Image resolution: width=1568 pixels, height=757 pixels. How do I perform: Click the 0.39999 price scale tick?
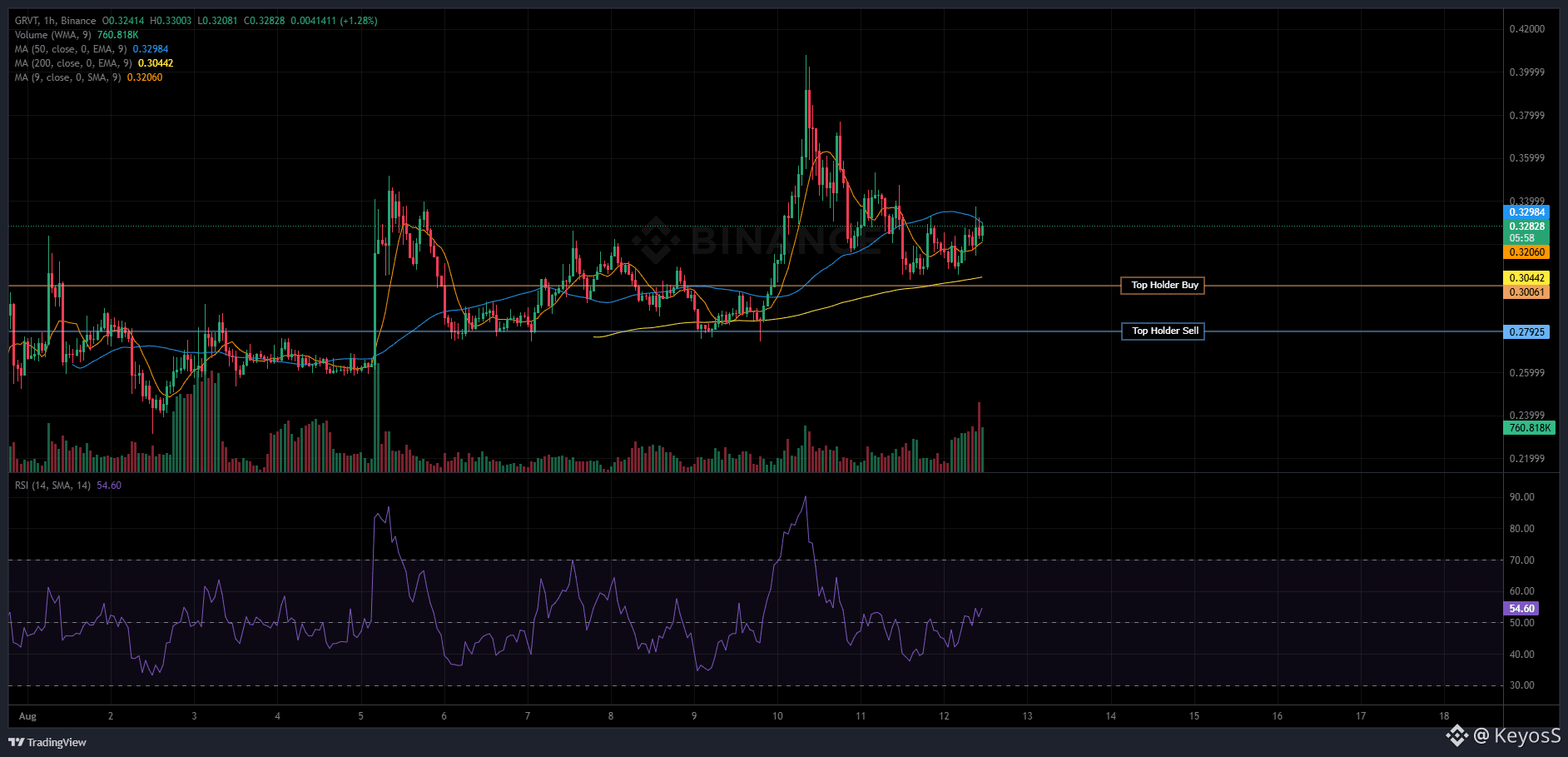(1527, 72)
